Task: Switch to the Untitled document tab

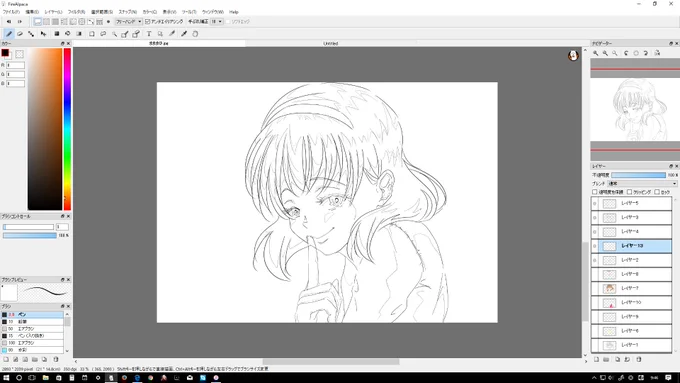Action: [331, 43]
